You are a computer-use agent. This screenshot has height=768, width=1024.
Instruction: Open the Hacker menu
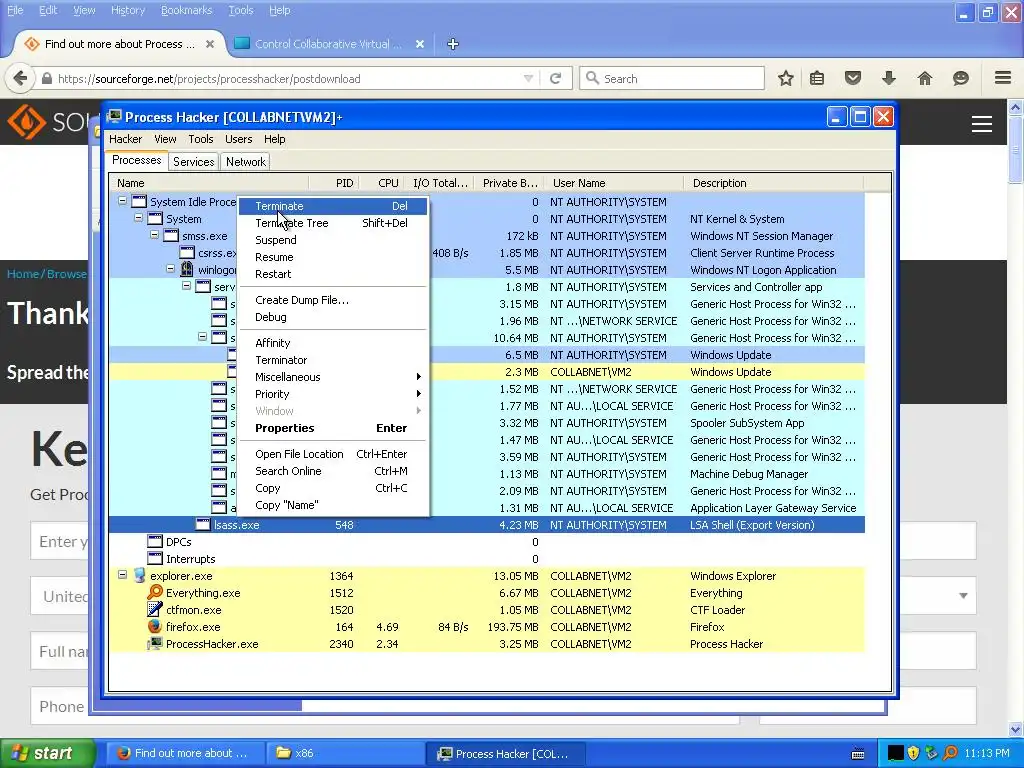pos(125,139)
